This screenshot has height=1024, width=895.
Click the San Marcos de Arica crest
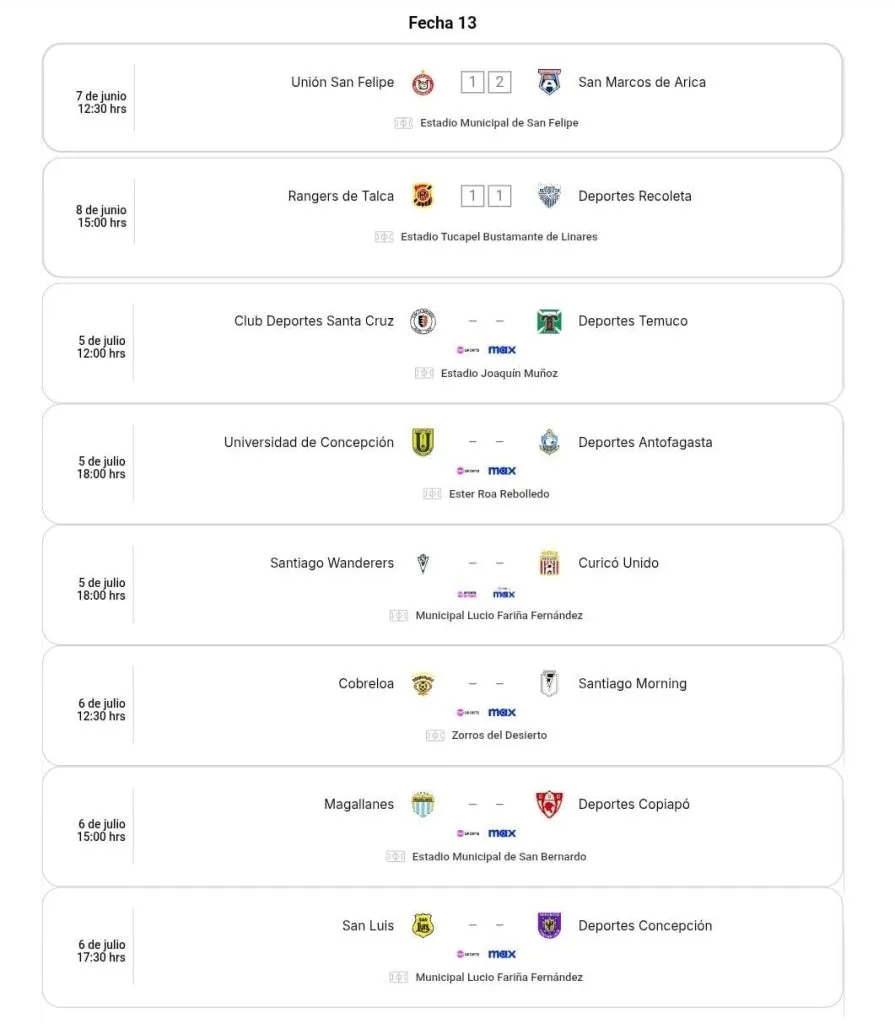549,83
